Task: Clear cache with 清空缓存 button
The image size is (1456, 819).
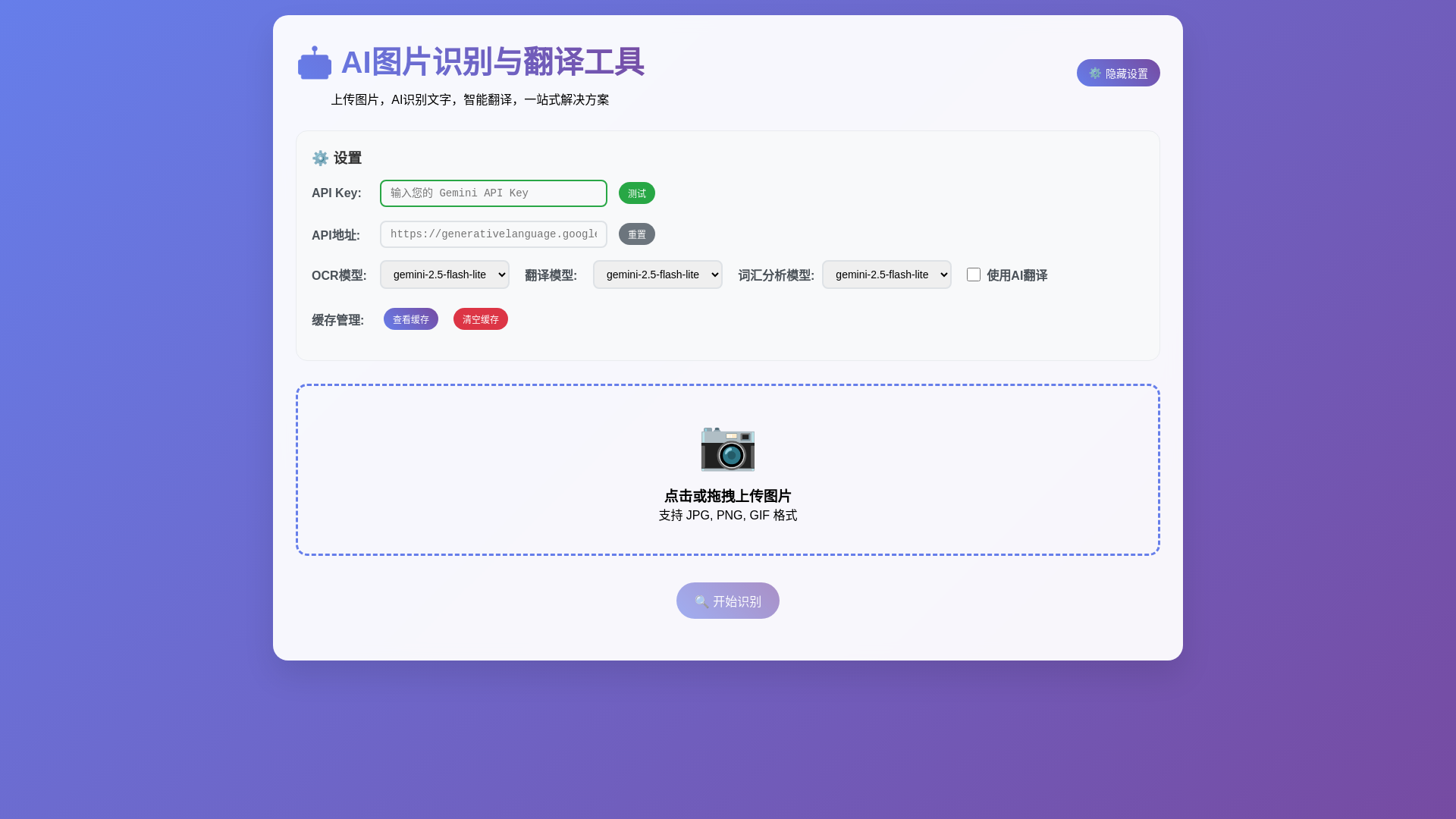Action: click(x=481, y=319)
